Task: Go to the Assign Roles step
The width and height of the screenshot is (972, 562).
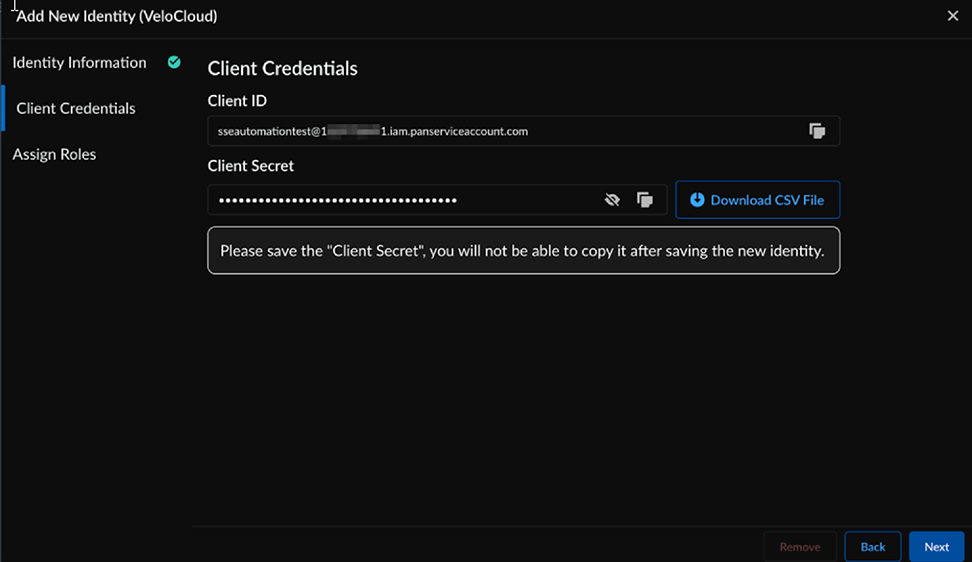Action: tap(54, 154)
